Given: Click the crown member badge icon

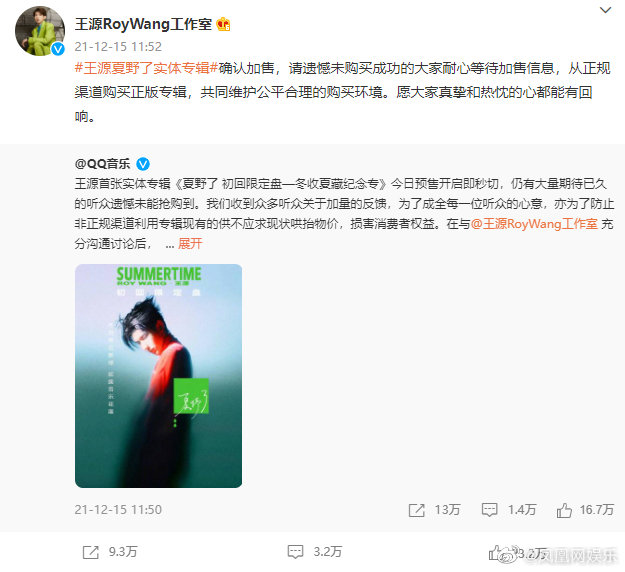Looking at the screenshot, I should (223, 24).
